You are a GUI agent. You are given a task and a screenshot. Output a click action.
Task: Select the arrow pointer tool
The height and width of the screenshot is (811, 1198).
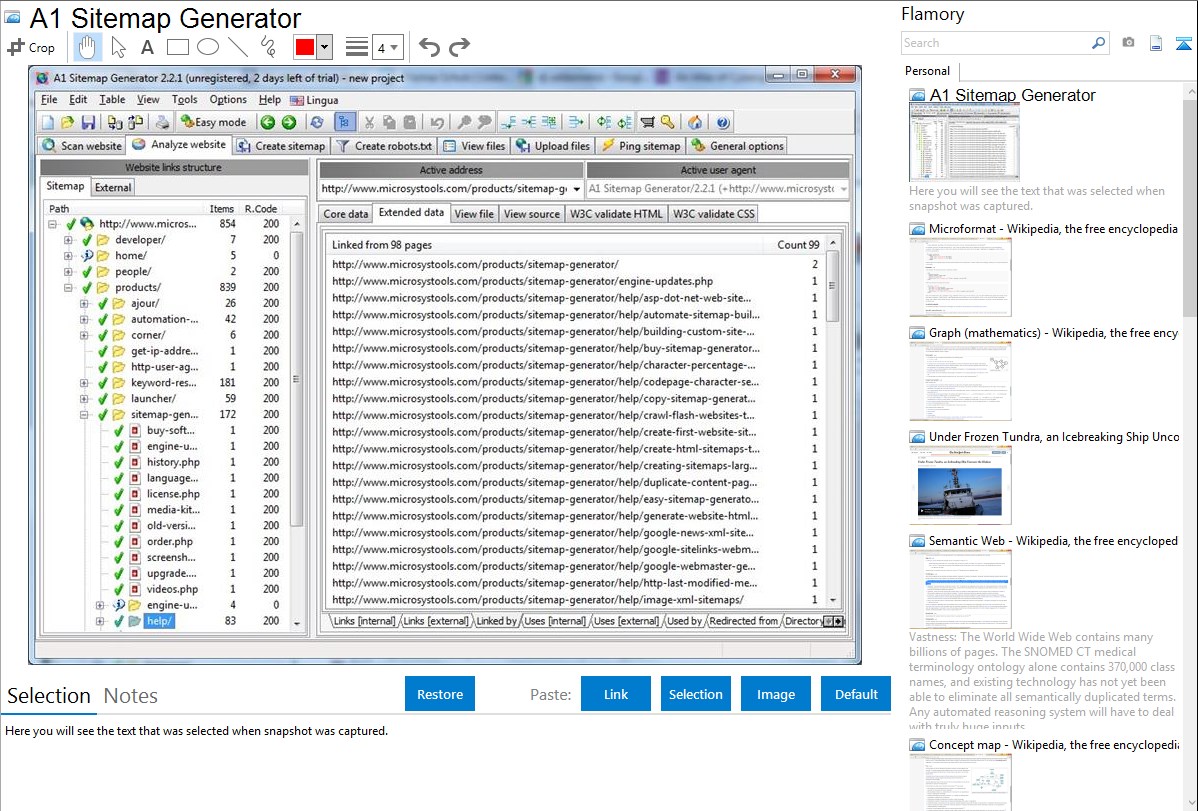pyautogui.click(x=118, y=47)
